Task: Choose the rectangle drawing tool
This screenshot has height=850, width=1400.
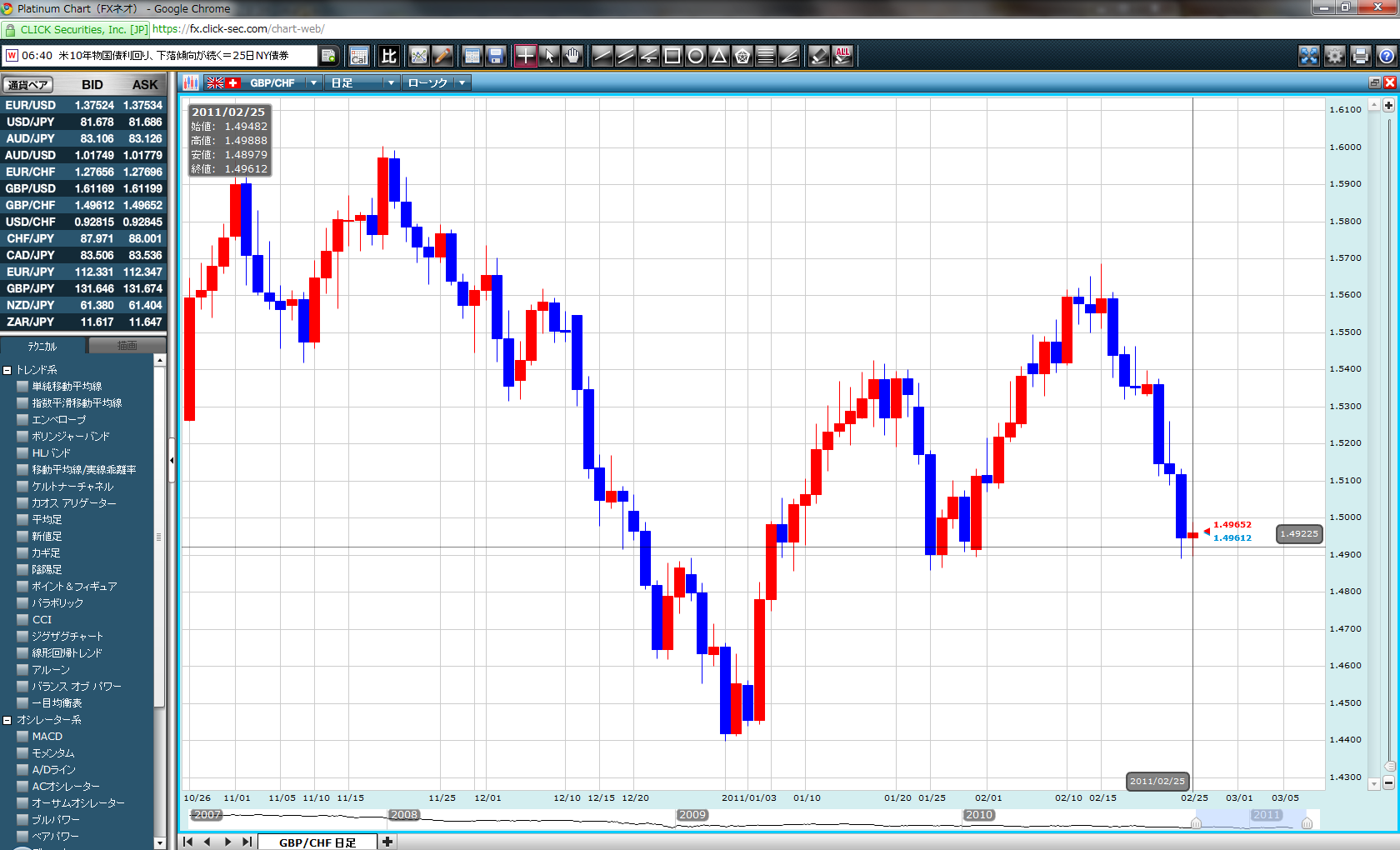Action: pyautogui.click(x=672, y=56)
